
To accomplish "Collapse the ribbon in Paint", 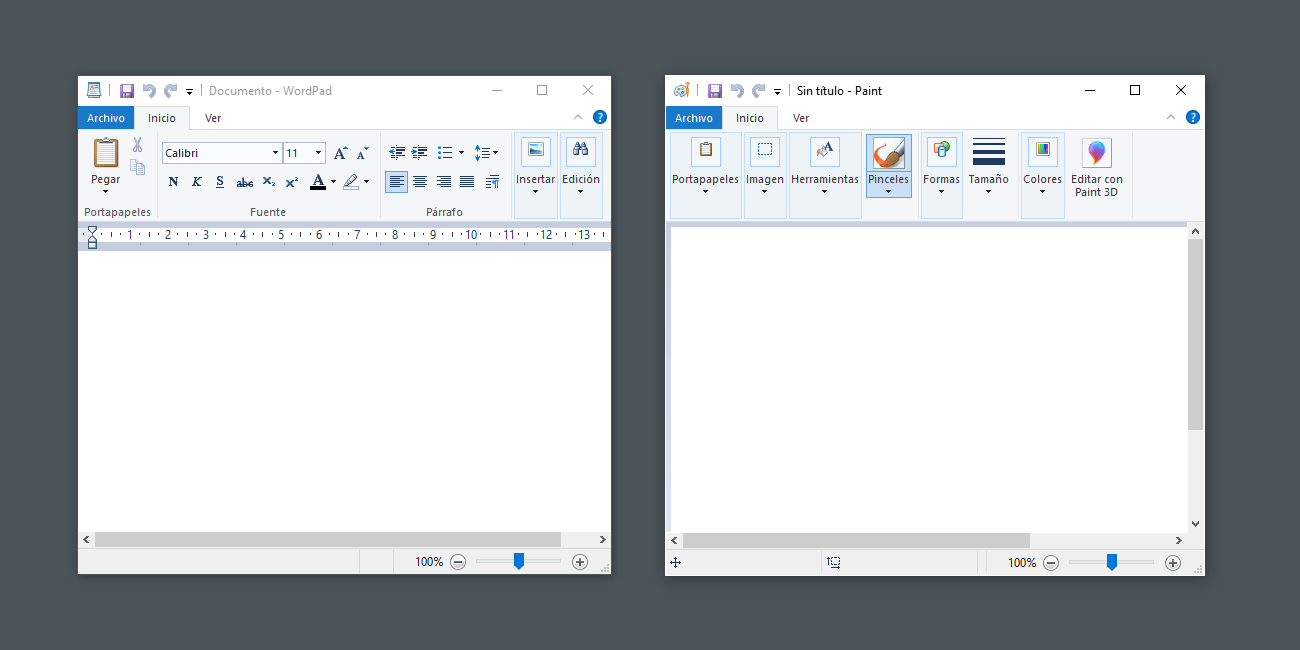I will click(1171, 117).
